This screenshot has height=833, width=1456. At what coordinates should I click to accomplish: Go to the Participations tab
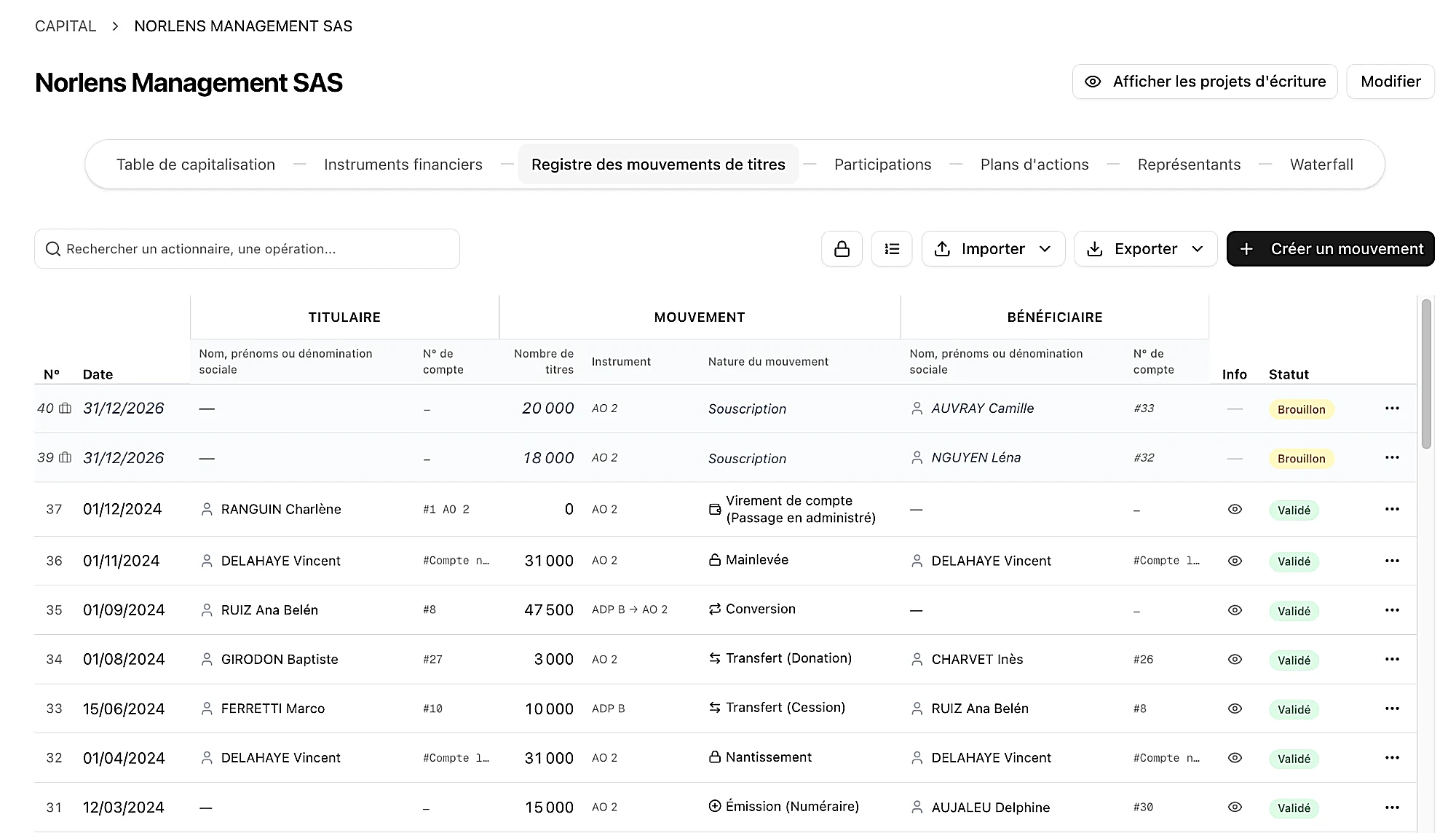click(882, 165)
